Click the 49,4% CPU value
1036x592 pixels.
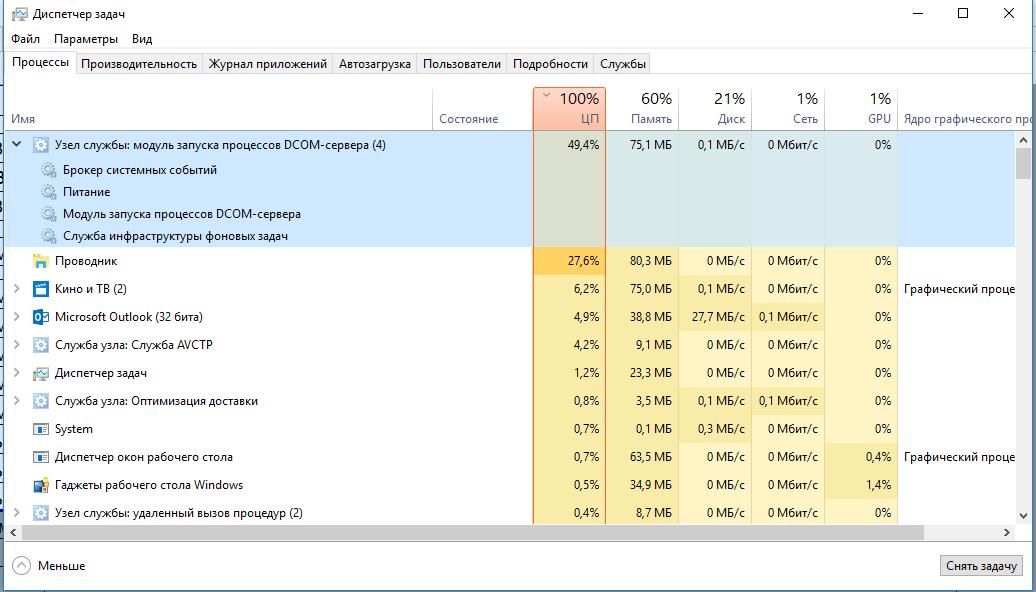point(583,145)
